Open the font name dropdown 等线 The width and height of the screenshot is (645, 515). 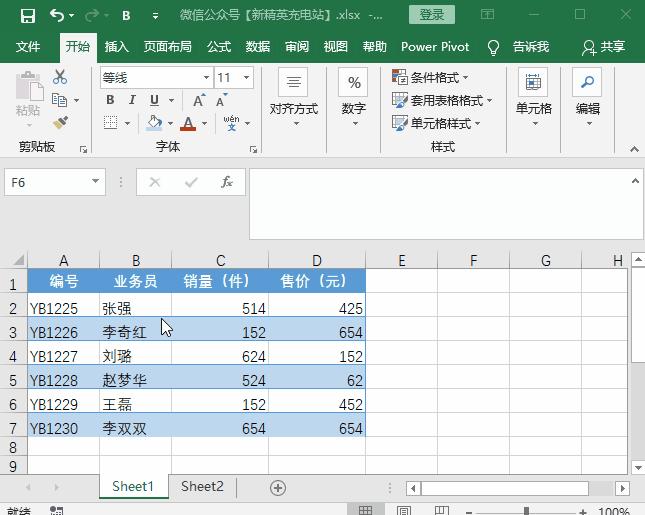(206, 78)
